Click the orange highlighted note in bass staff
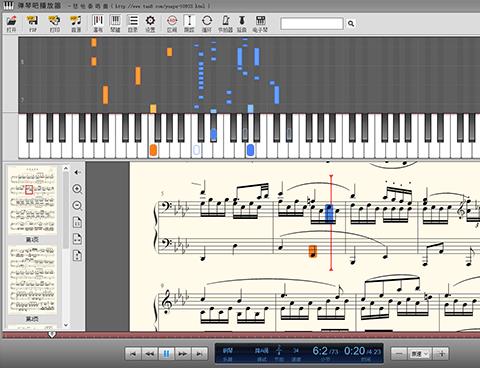 pyautogui.click(x=313, y=251)
